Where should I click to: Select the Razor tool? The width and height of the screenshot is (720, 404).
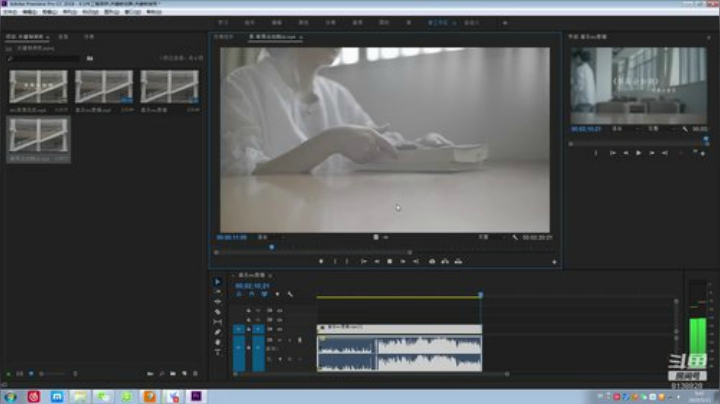pos(218,312)
